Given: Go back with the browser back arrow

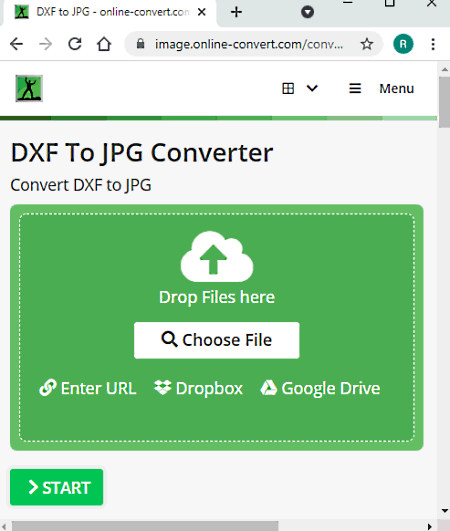Looking at the screenshot, I should click(x=16, y=44).
